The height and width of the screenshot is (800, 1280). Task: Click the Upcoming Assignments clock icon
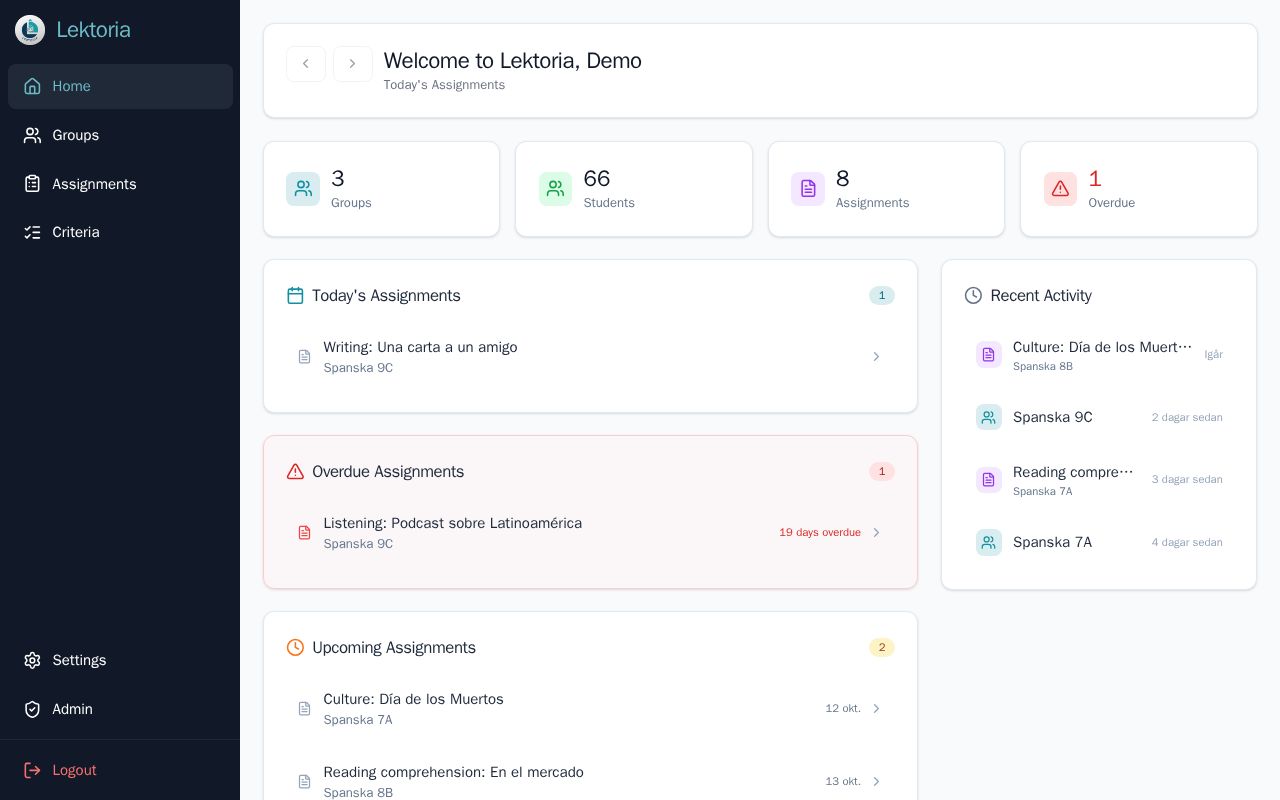coord(295,647)
